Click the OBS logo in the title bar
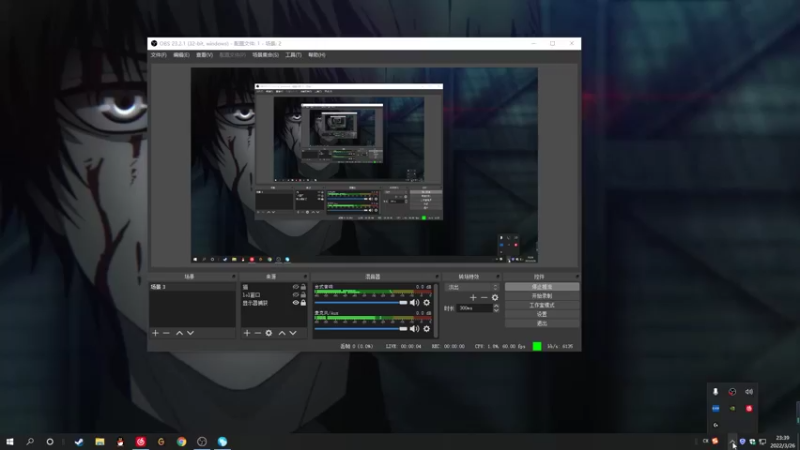The width and height of the screenshot is (800, 450). 154,43
